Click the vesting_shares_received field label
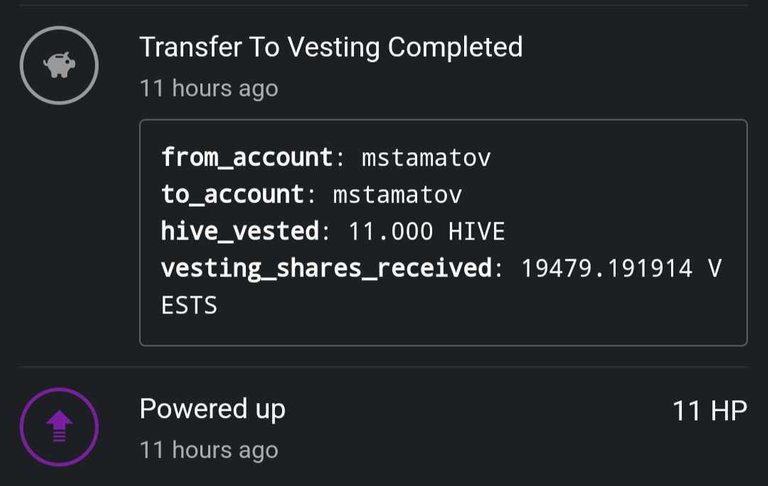 pyautogui.click(x=326, y=269)
